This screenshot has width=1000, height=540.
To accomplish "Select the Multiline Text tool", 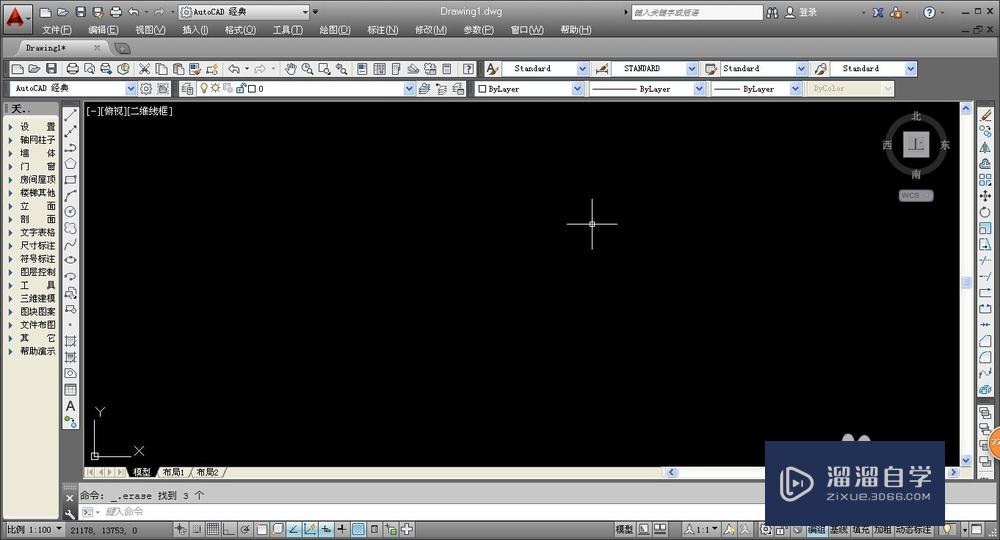I will click(70, 406).
